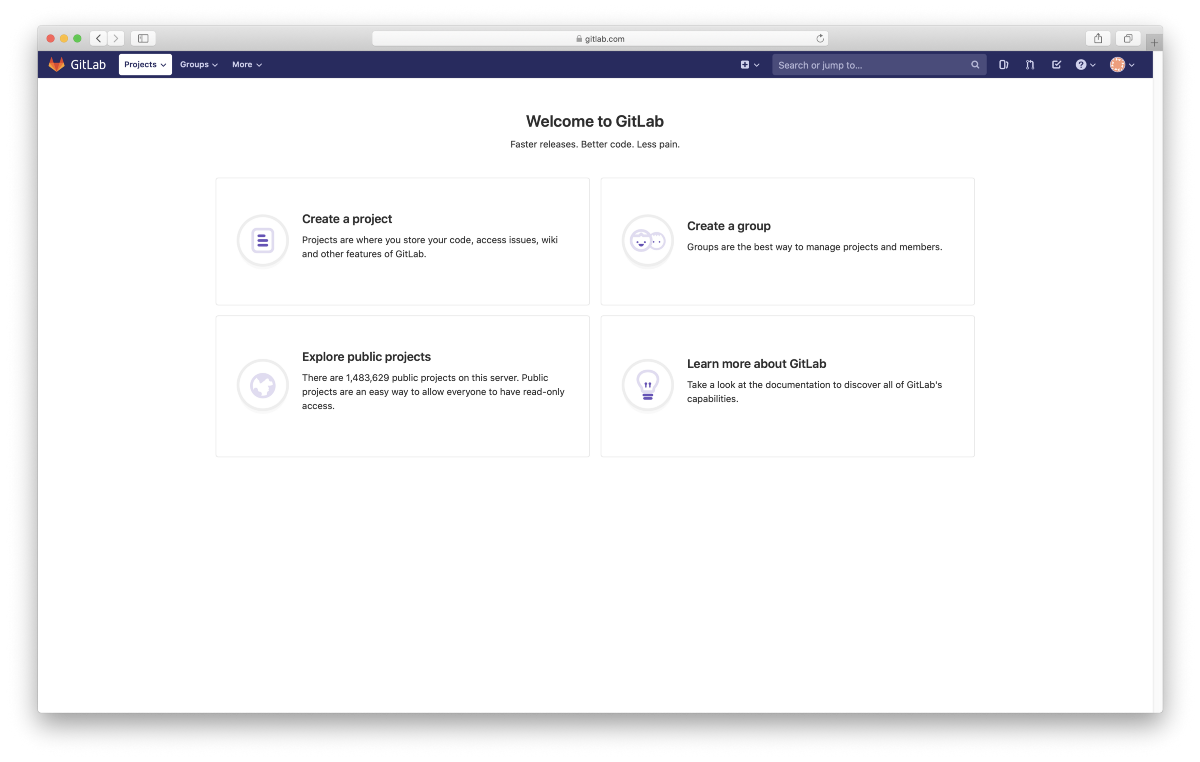1200x762 pixels.
Task: Open a new tab with plus button
Action: (x=1154, y=42)
